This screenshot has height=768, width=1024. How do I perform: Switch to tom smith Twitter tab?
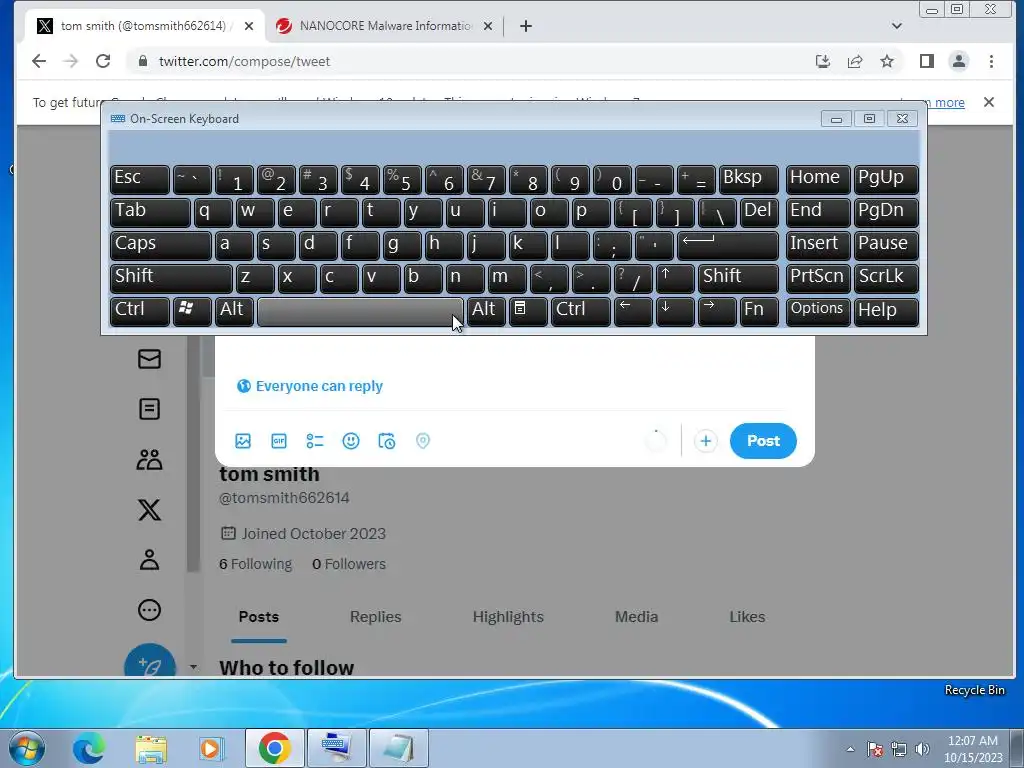coord(144,26)
